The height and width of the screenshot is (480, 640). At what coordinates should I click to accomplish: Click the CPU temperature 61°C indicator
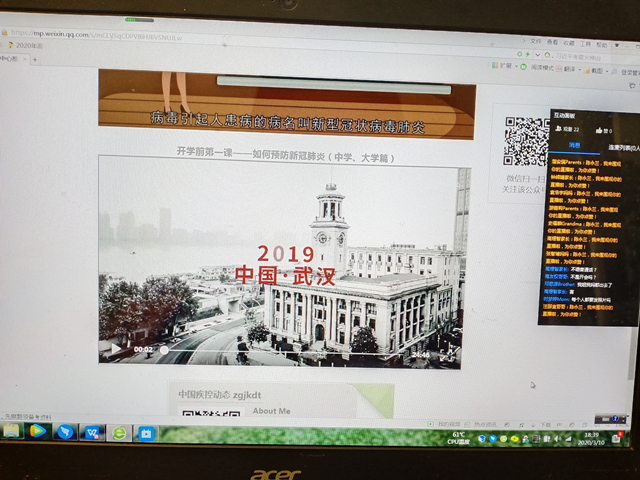(x=458, y=438)
